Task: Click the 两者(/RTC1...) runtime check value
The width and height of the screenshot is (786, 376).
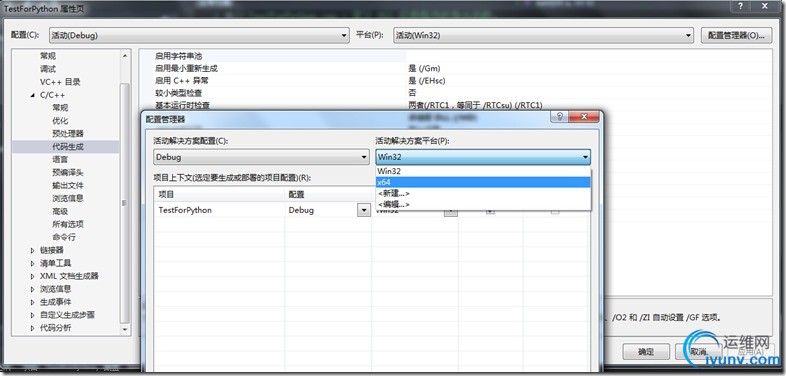Action: 475,105
